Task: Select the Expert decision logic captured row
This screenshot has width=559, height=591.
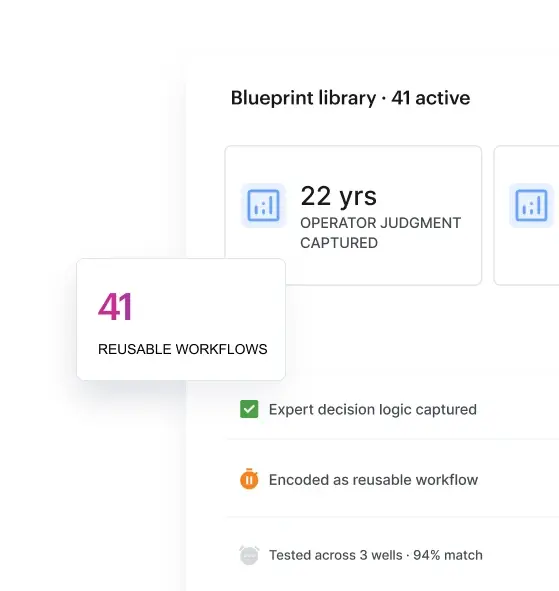Action: 392,409
